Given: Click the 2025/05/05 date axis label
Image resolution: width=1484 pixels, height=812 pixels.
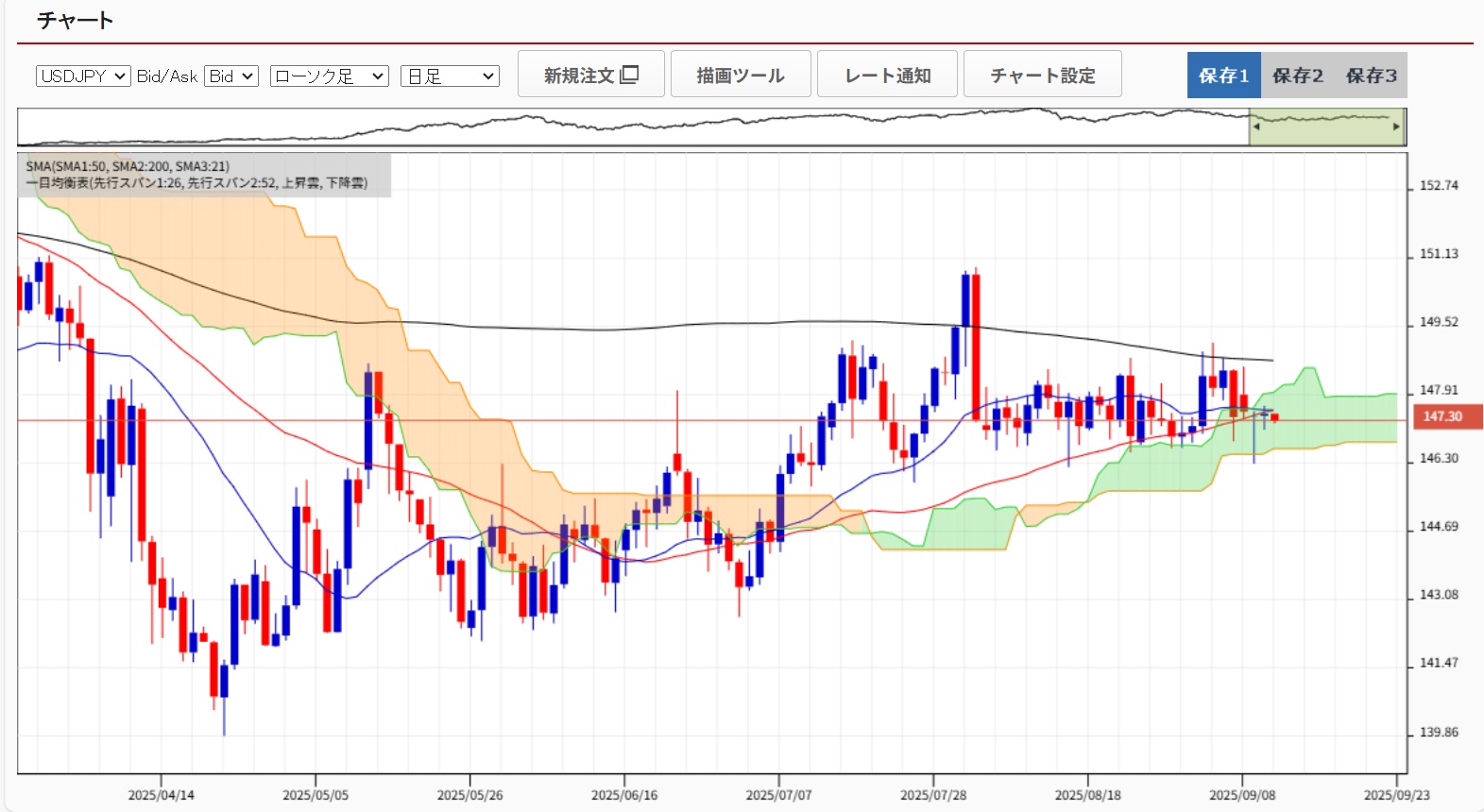Looking at the screenshot, I should [x=316, y=795].
